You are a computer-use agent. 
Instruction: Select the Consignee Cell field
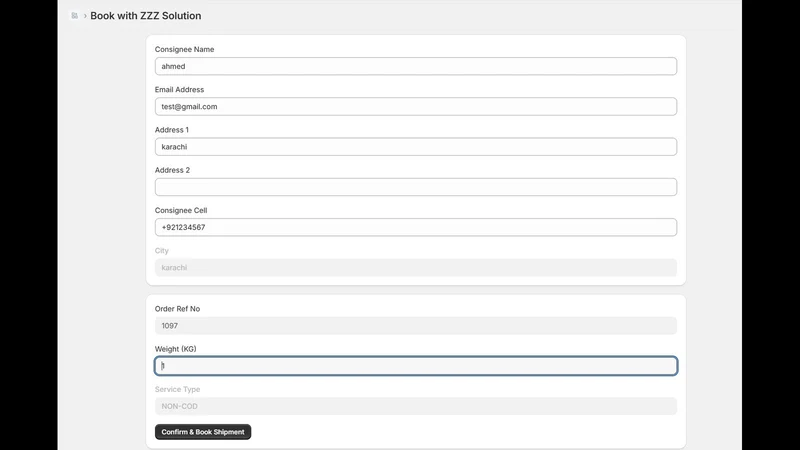click(416, 228)
